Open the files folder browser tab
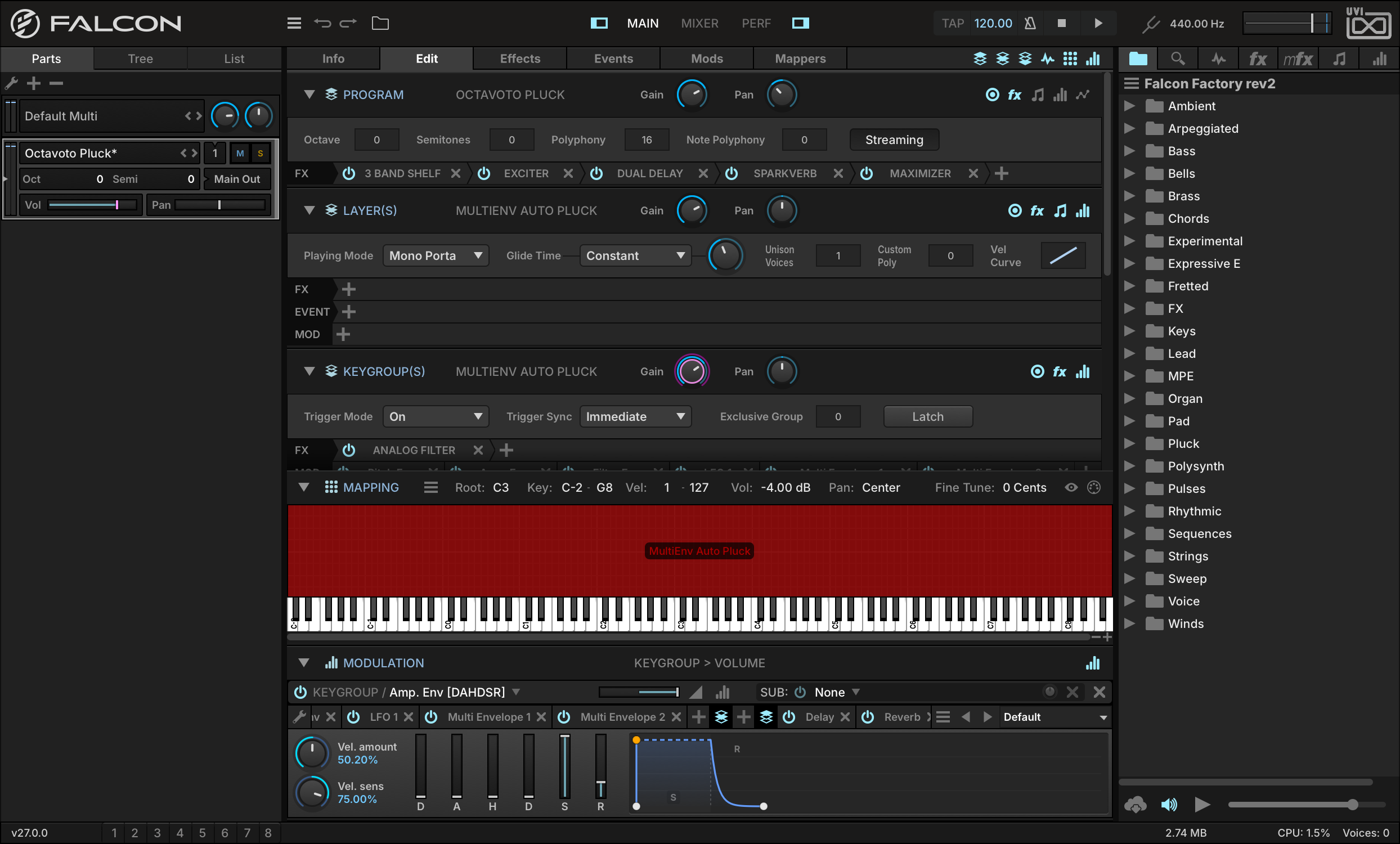Screen dimensions: 1400x844 point(1138,59)
